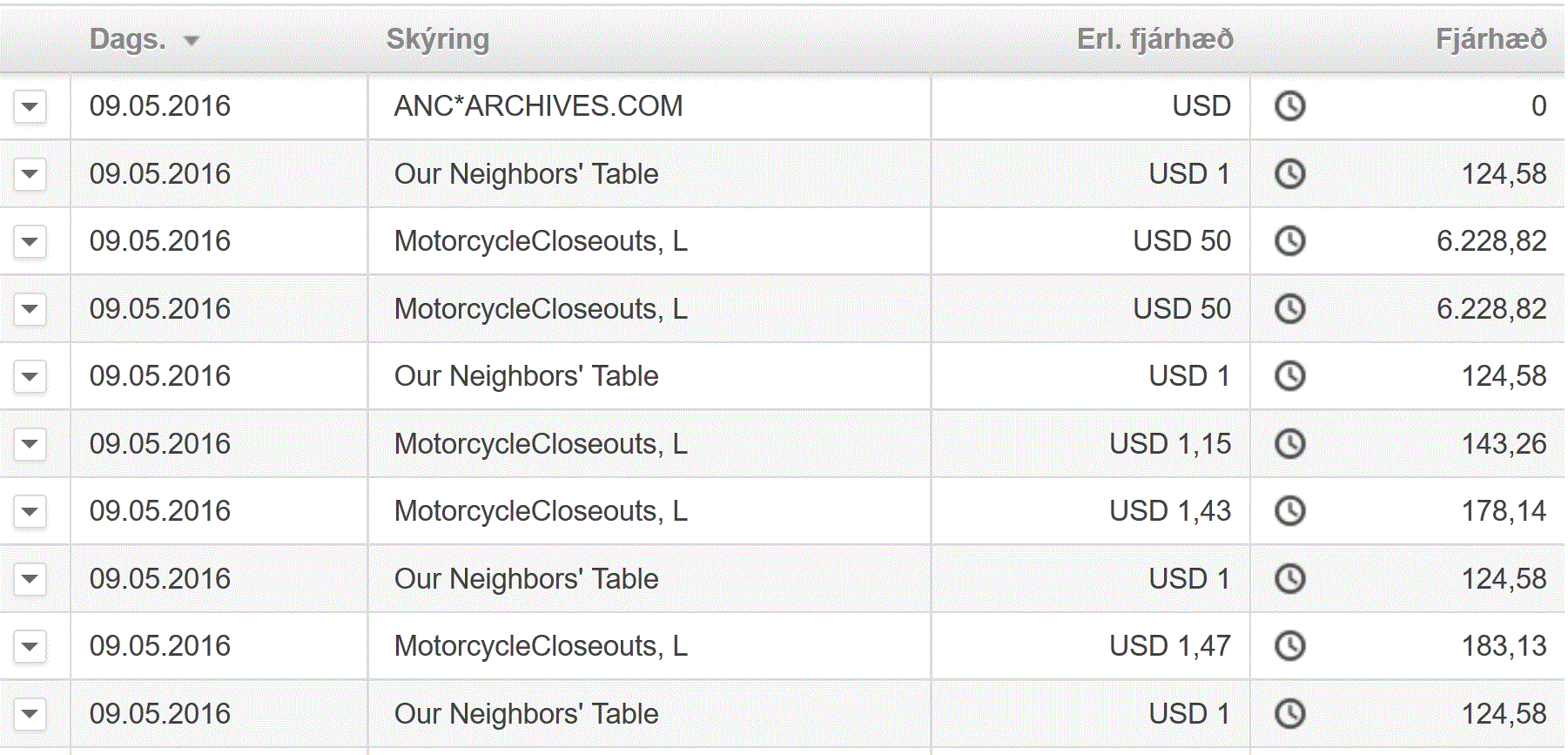Expand the ANC*ARCHIVES.COM transaction row
The height and width of the screenshot is (755, 1568).
pyautogui.click(x=30, y=107)
